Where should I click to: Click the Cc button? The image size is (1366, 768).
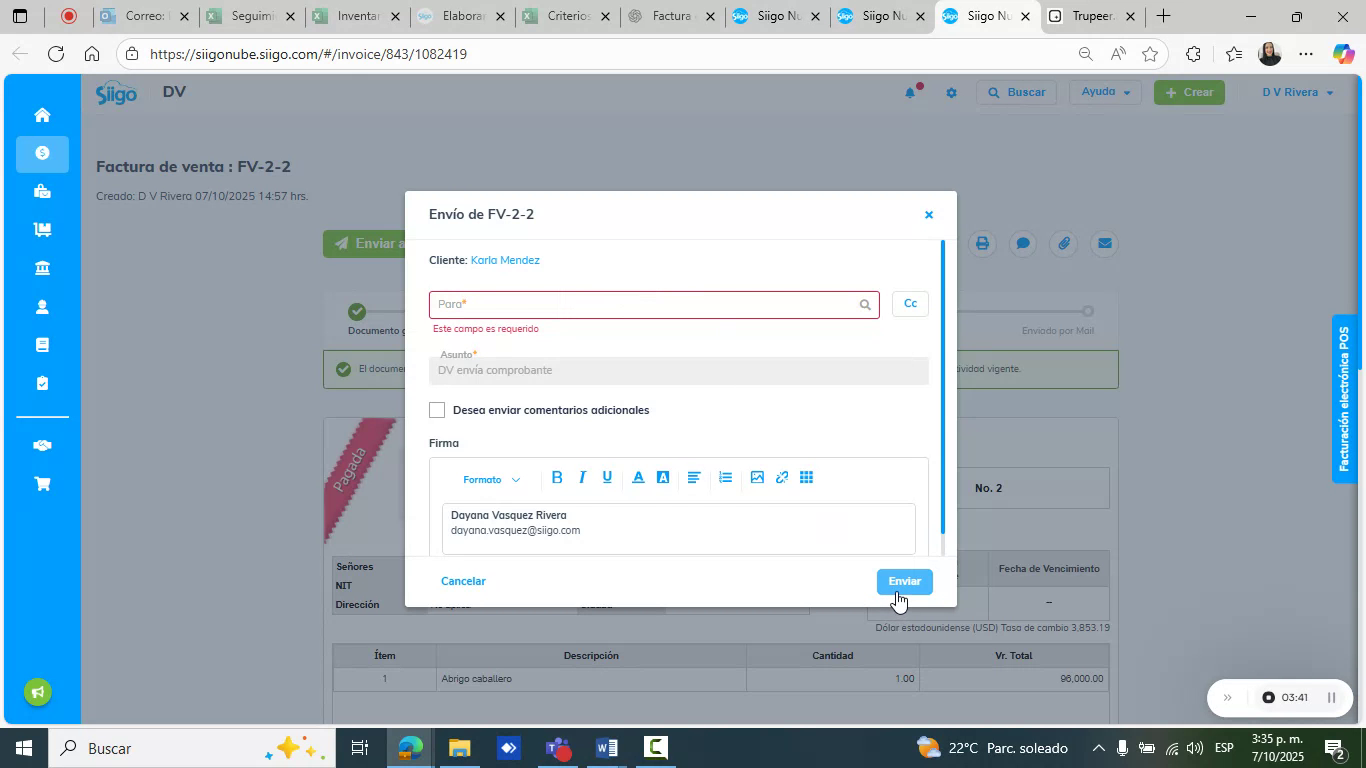910,304
